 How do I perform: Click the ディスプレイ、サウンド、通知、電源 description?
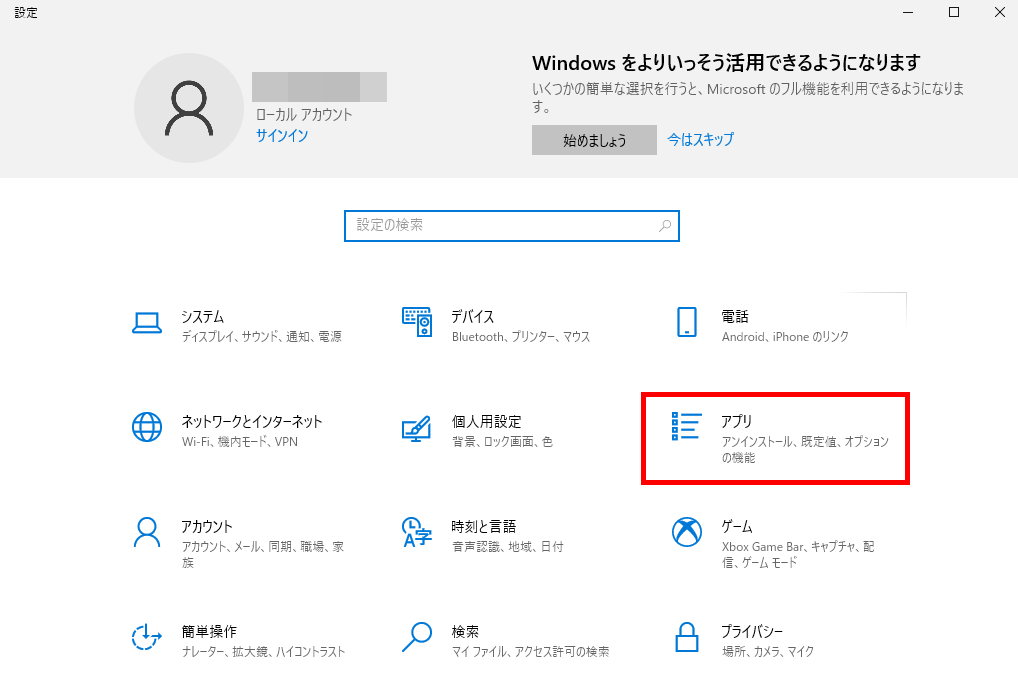click(x=262, y=336)
